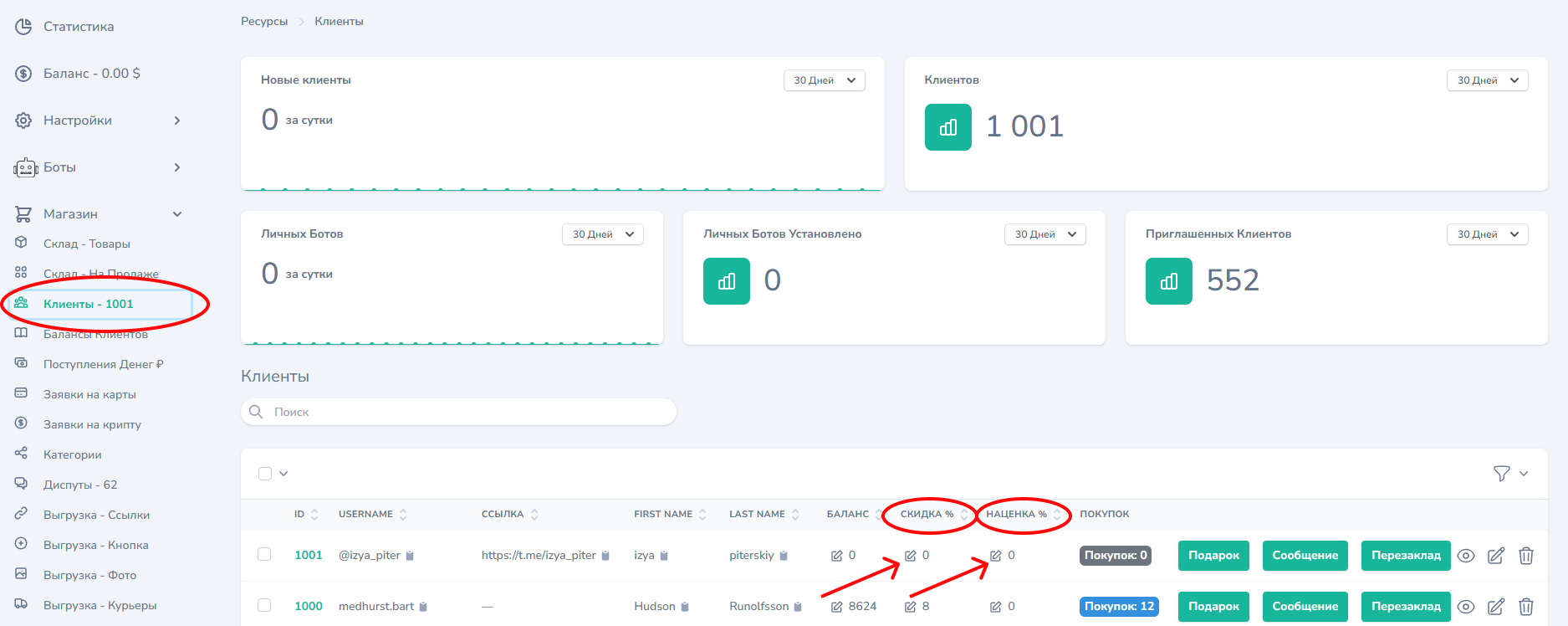Click the green chart icon in Клиентов card
Screen dimensions: 1568x626
tap(948, 127)
